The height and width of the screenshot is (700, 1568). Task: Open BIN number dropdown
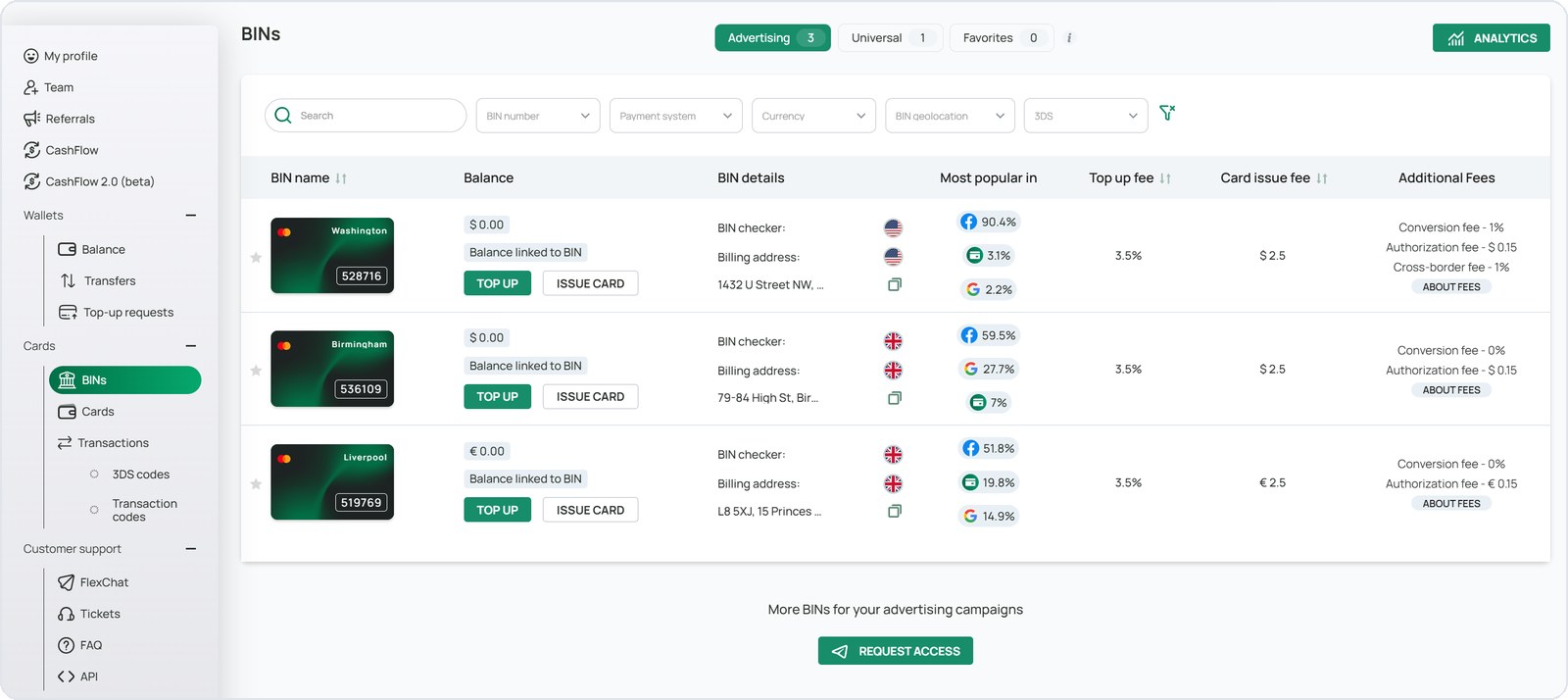coord(538,116)
